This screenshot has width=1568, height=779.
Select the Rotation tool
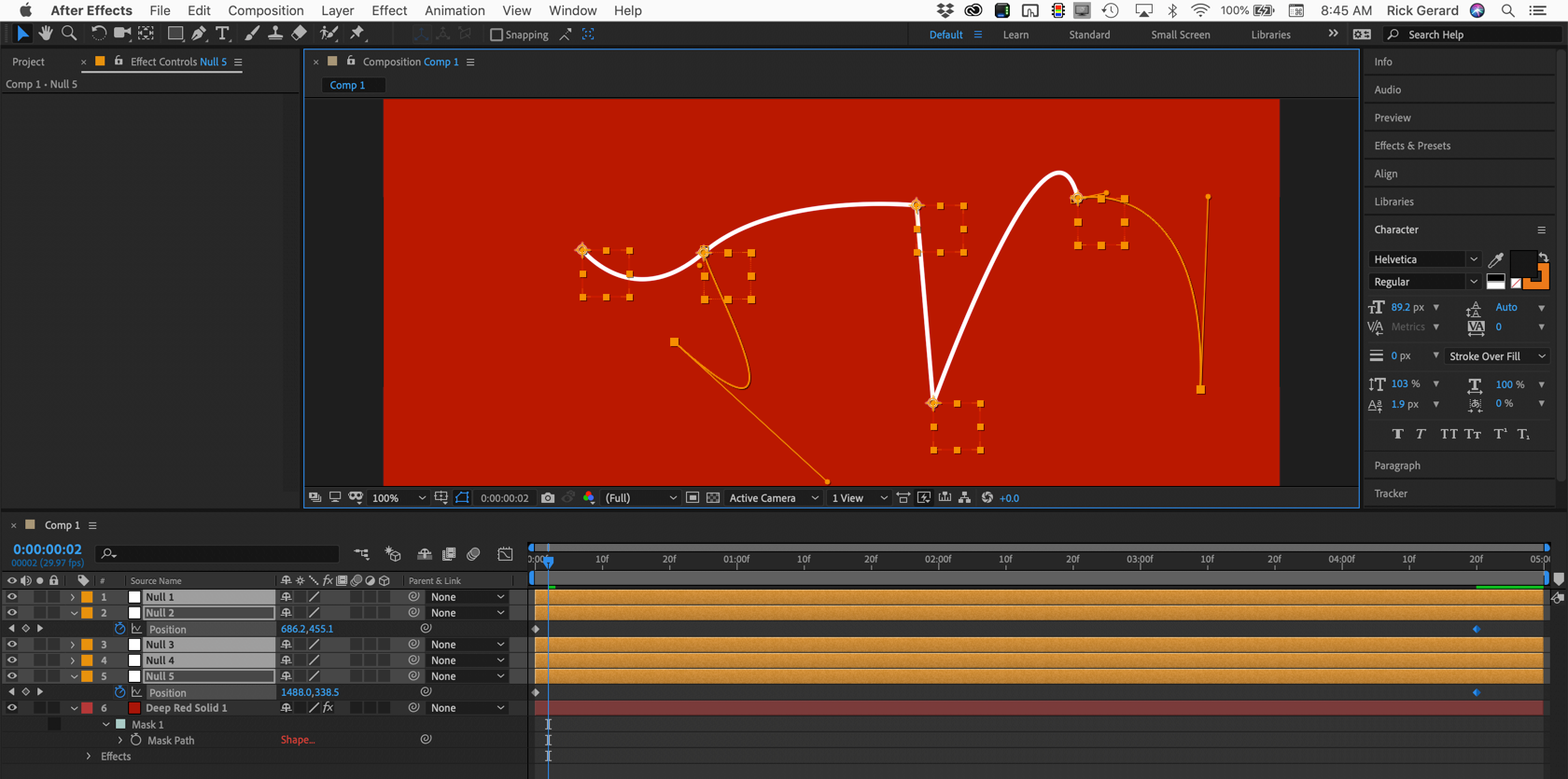[98, 34]
